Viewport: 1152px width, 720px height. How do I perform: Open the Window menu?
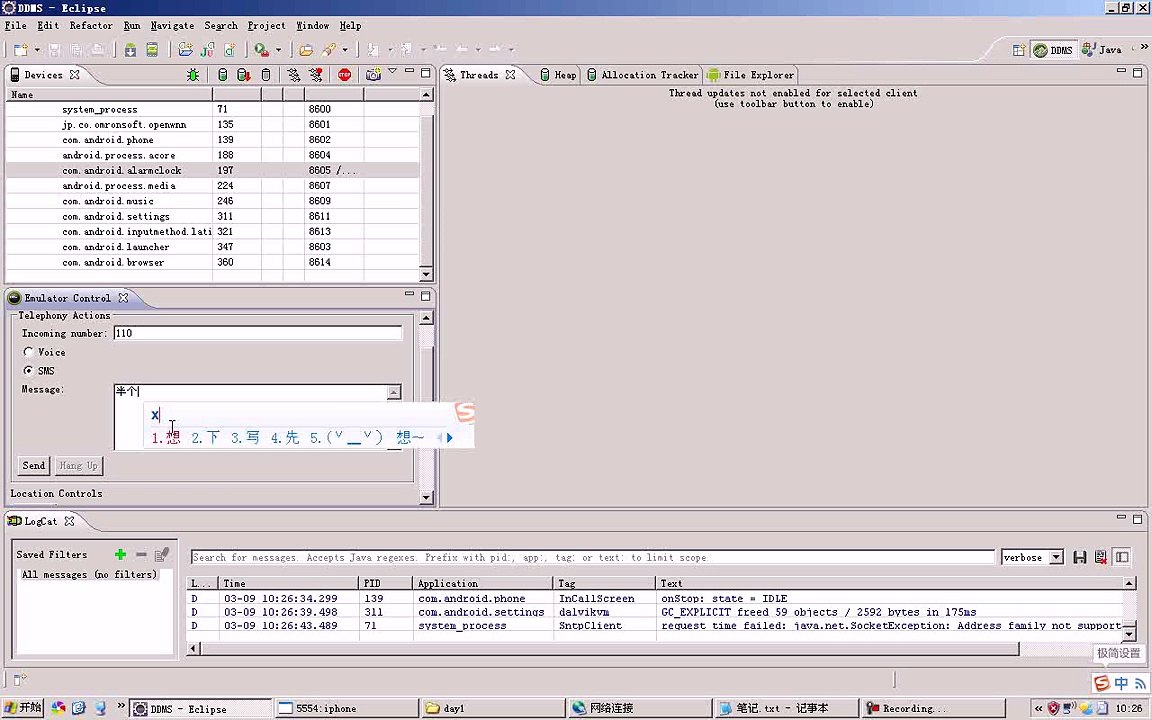[x=312, y=26]
